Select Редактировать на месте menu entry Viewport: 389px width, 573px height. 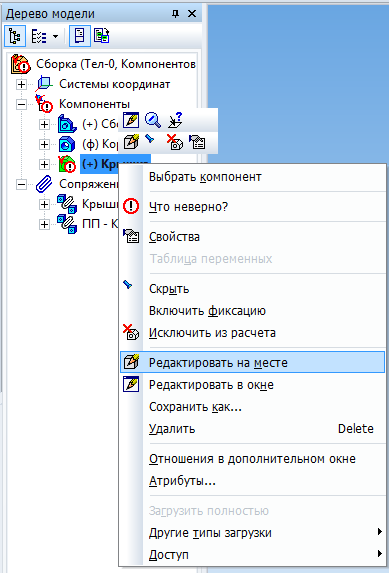(x=253, y=363)
